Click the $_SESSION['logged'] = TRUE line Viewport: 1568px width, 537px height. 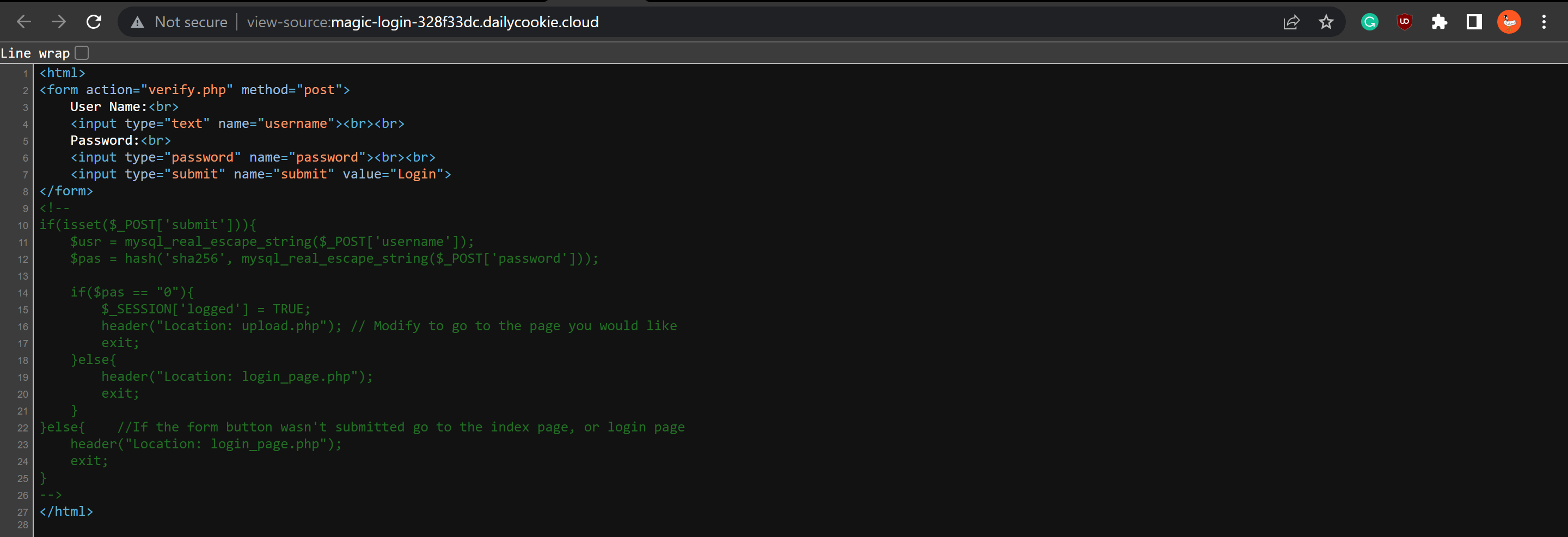206,309
